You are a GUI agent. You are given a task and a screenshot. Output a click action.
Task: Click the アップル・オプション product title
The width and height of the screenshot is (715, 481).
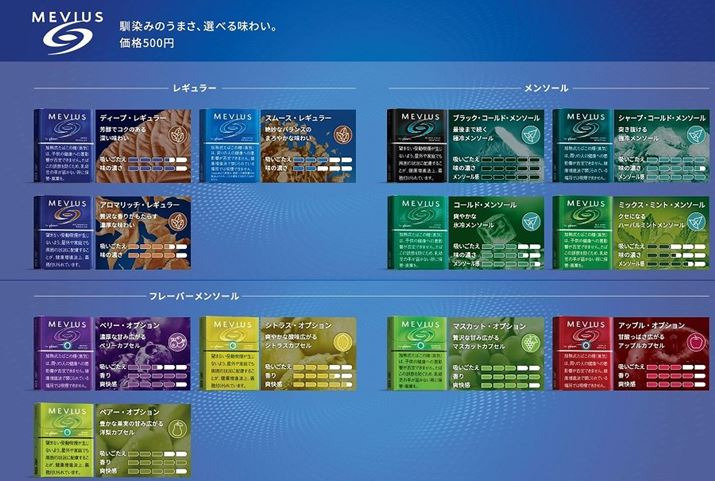coord(652,326)
